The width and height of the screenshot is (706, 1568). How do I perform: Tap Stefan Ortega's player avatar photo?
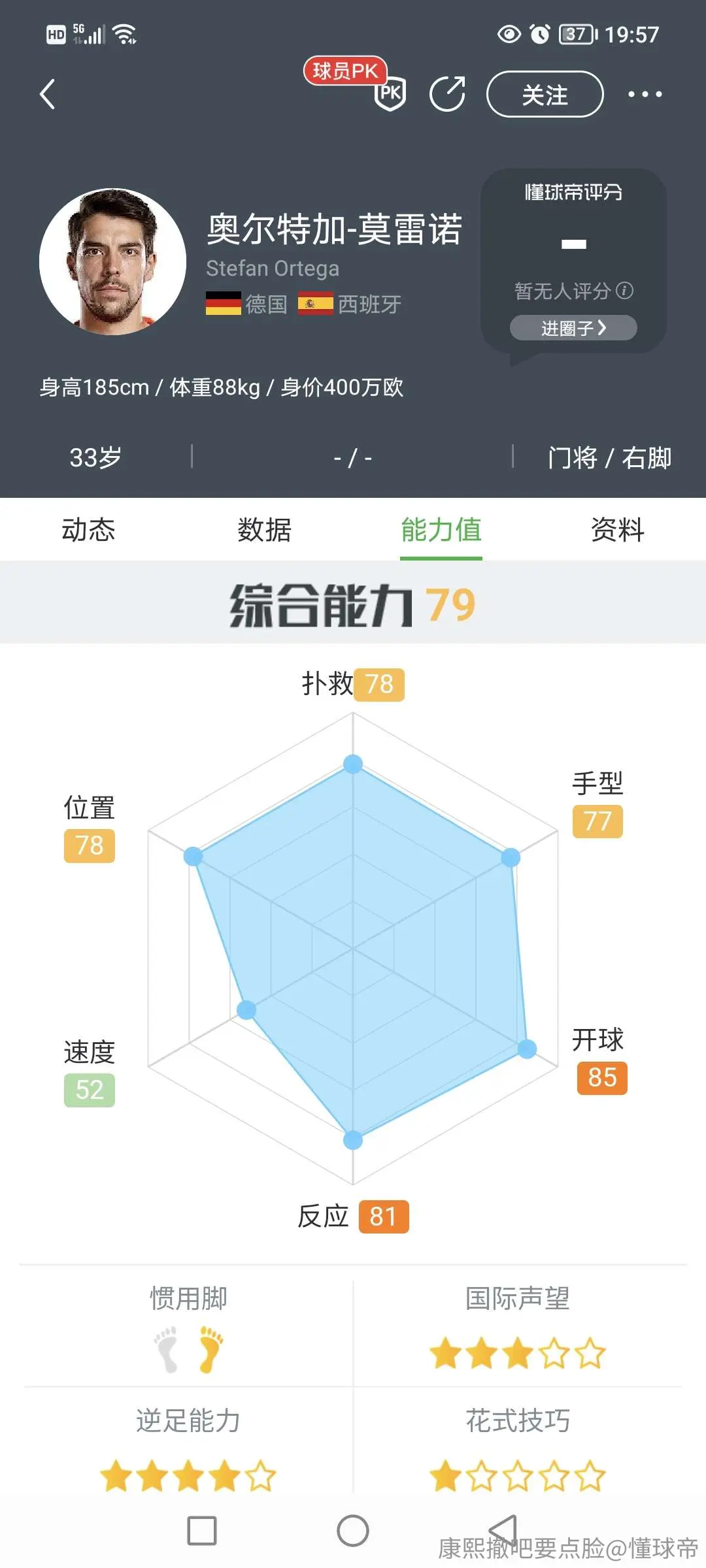pyautogui.click(x=112, y=261)
